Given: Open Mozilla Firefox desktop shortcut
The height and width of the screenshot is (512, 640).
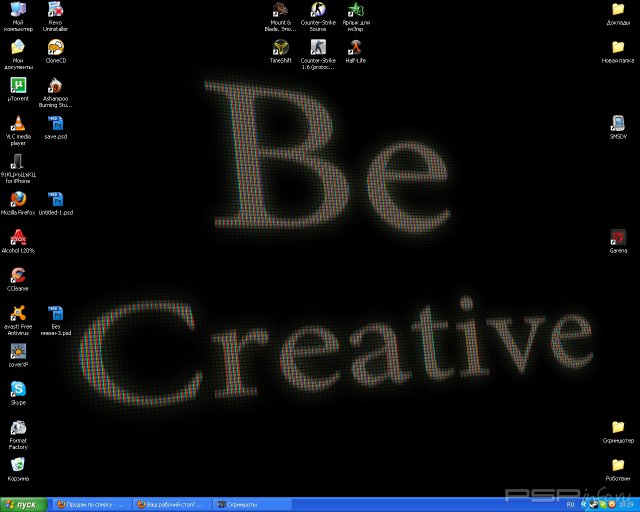Looking at the screenshot, I should (x=18, y=199).
